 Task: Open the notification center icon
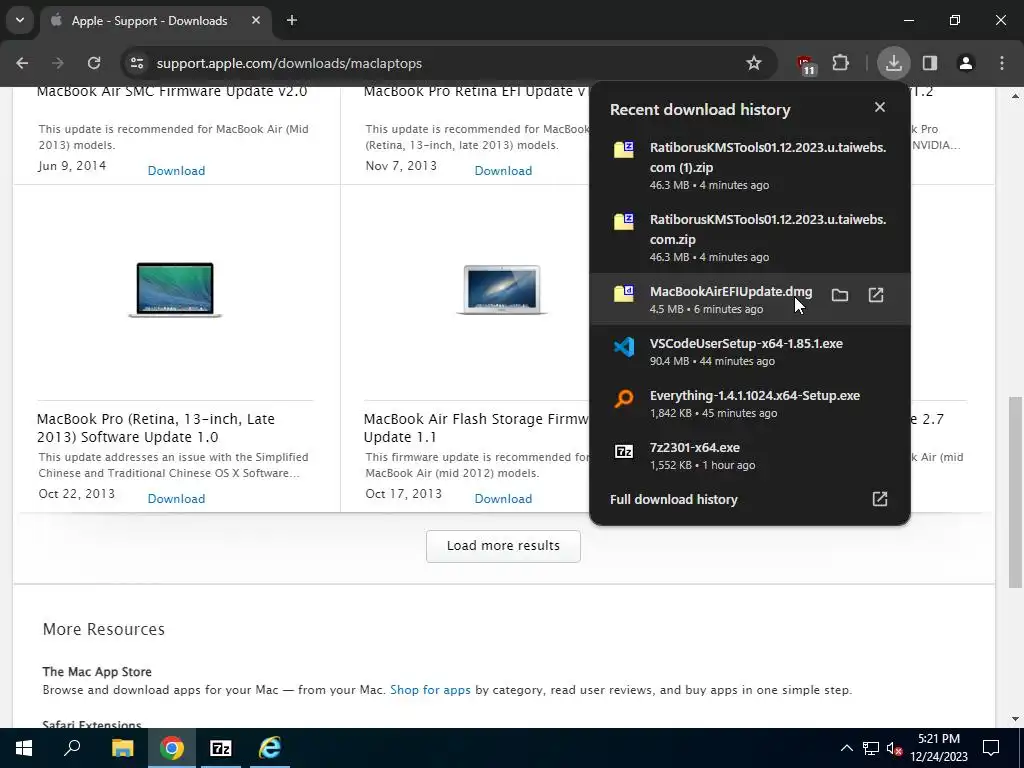[991, 748]
